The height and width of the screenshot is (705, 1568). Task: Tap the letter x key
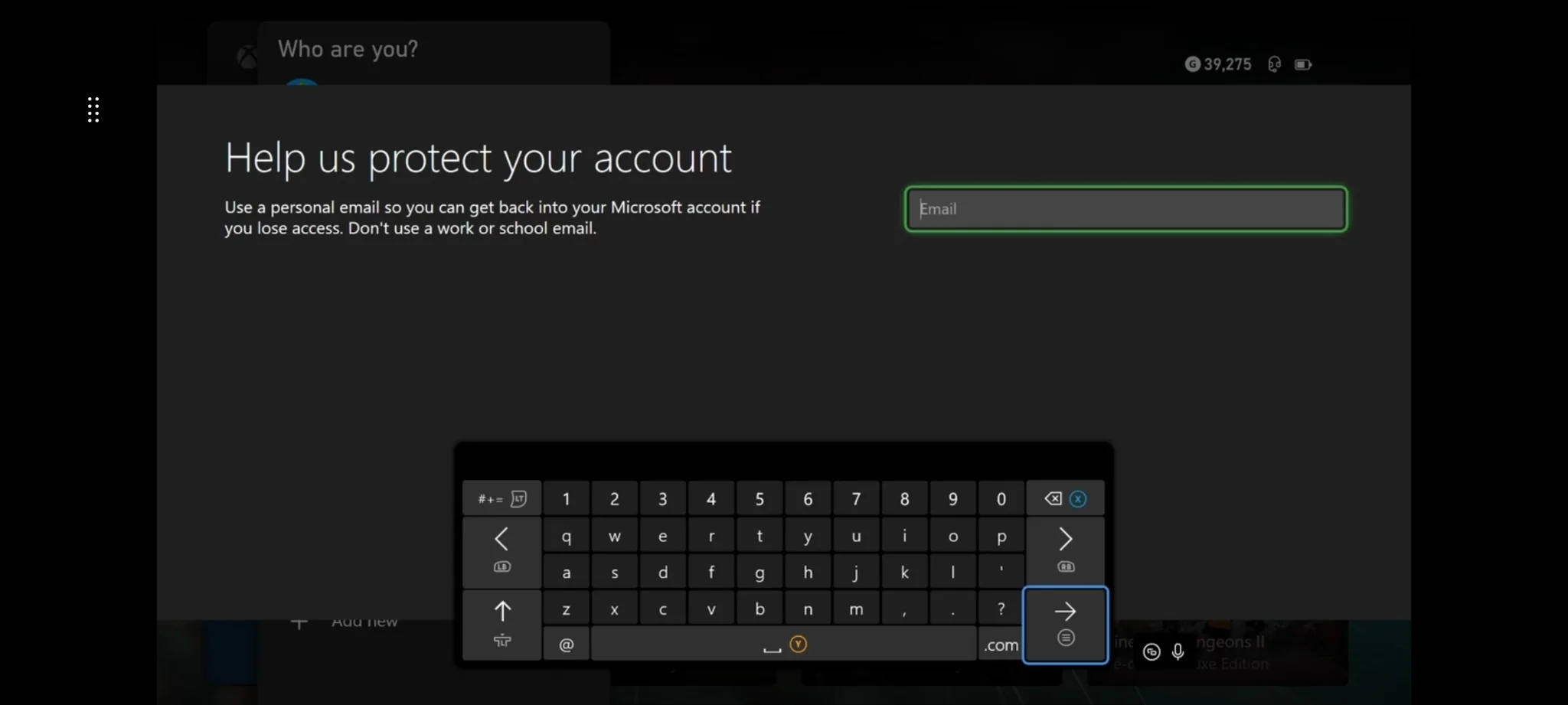614,609
